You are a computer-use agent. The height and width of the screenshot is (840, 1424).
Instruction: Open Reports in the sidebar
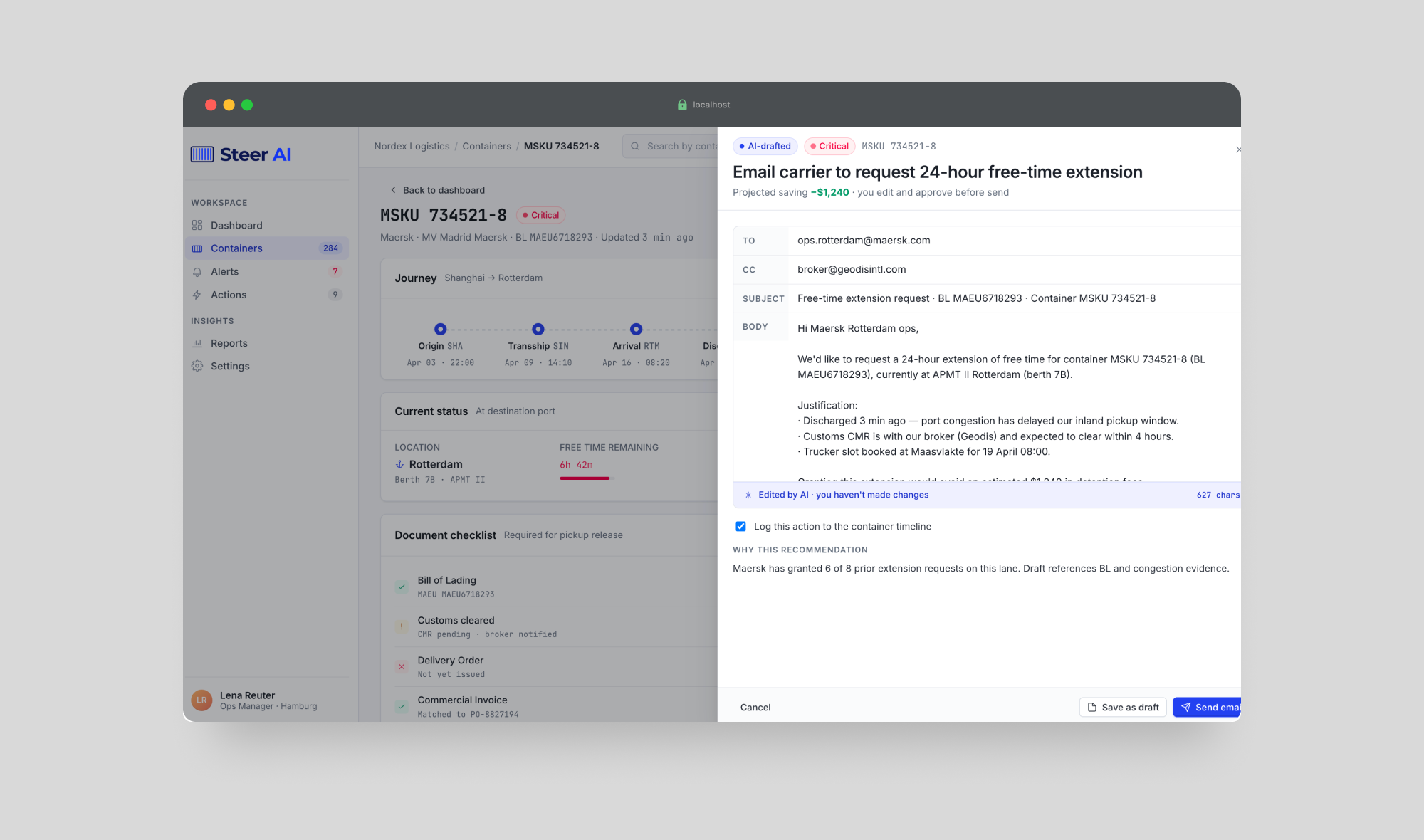point(266,343)
